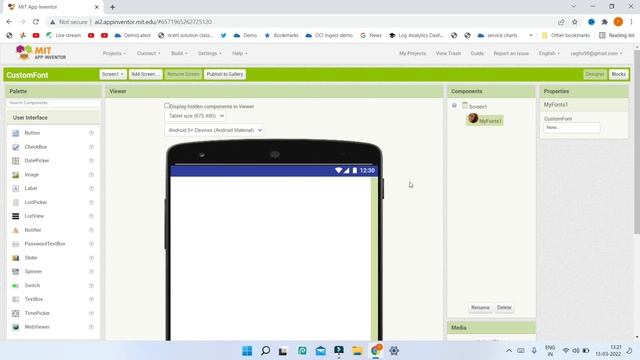Image resolution: width=640 pixels, height=360 pixels.
Task: Open the View Trash link
Action: tap(448, 53)
